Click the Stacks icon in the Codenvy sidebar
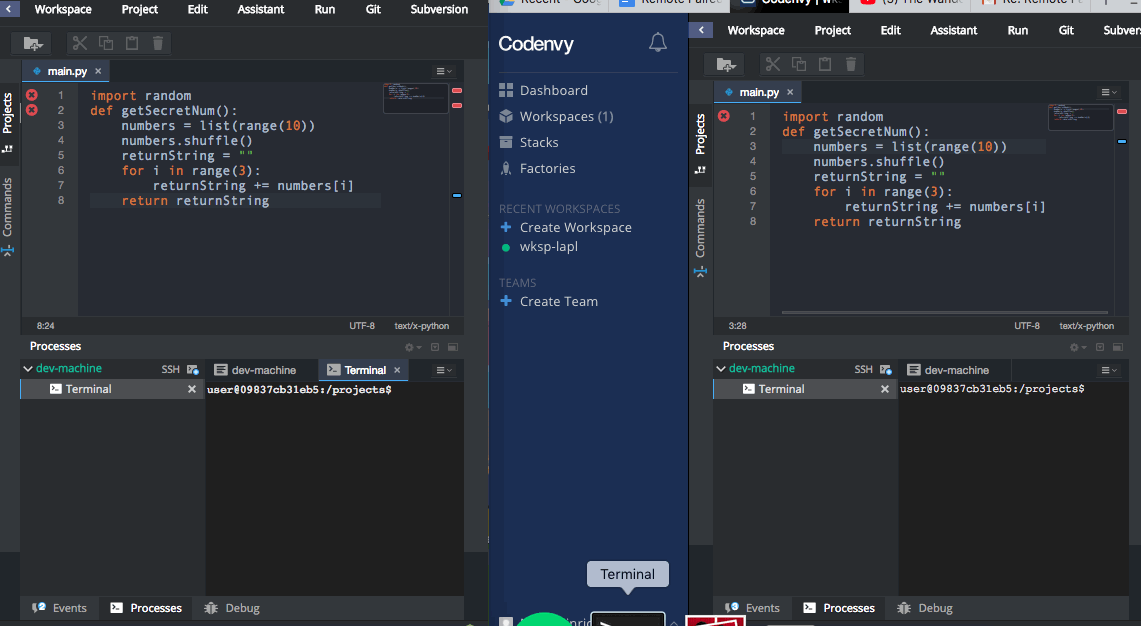This screenshot has width=1141, height=626. tap(507, 142)
